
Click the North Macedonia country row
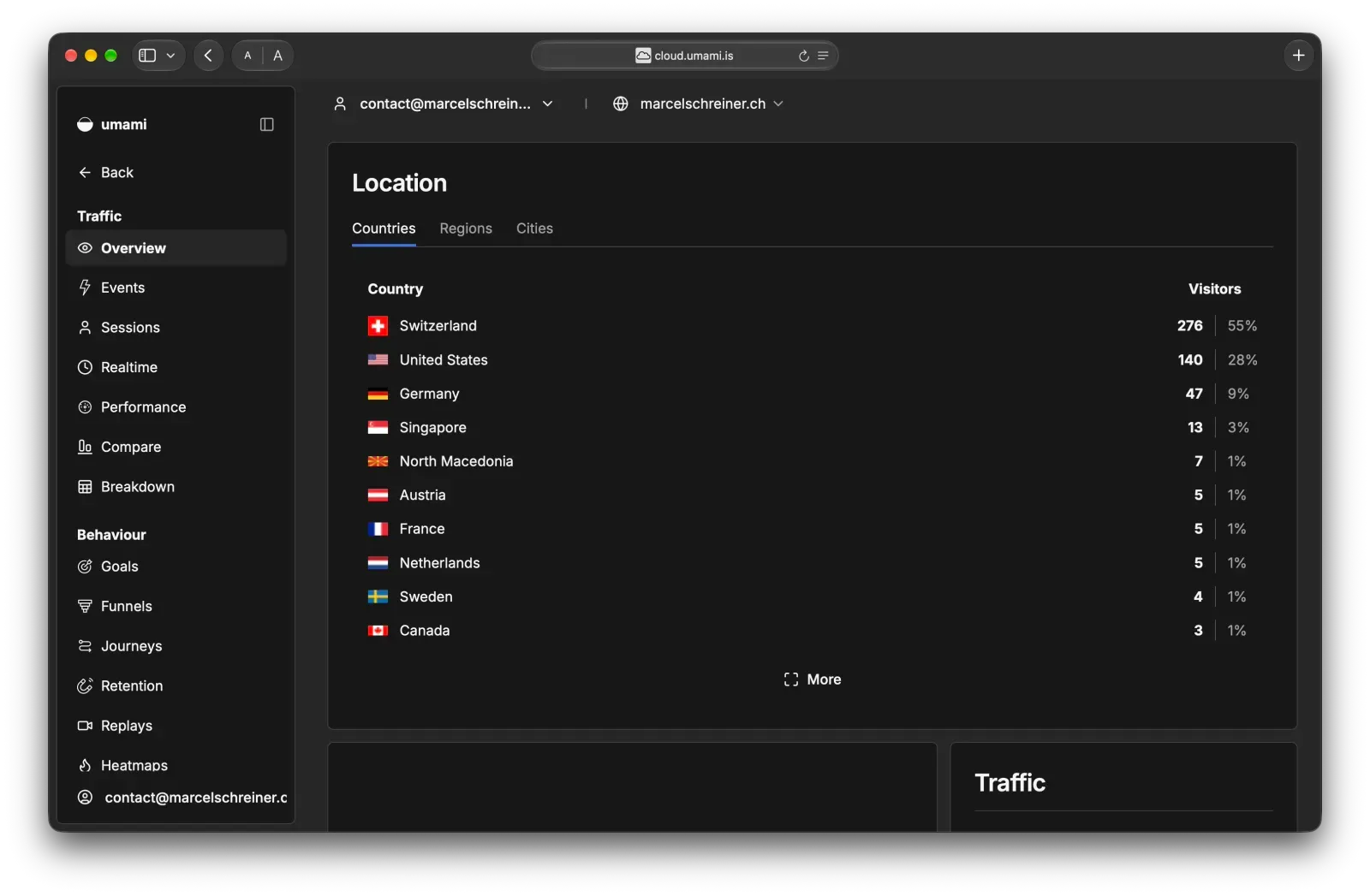pos(813,461)
